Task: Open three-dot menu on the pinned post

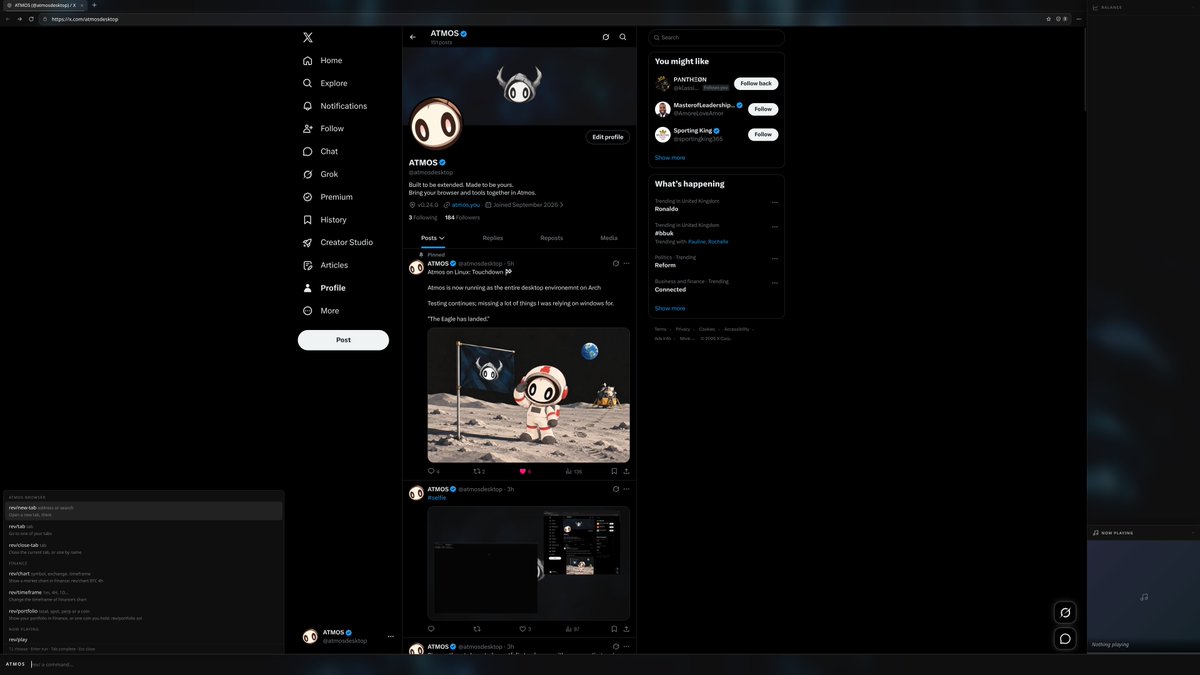Action: (x=627, y=263)
